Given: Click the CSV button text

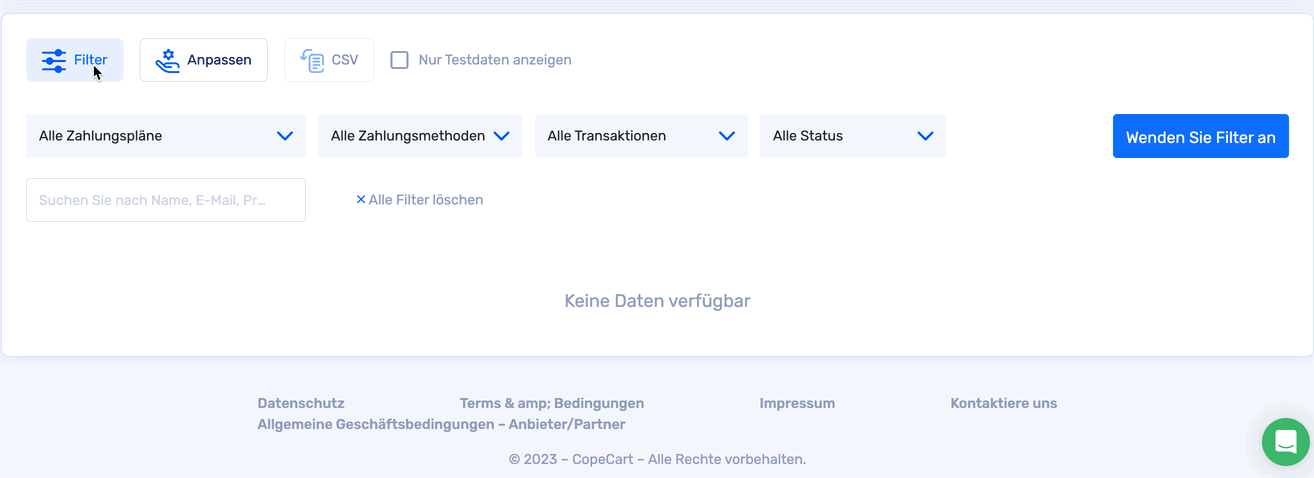Looking at the screenshot, I should (345, 60).
